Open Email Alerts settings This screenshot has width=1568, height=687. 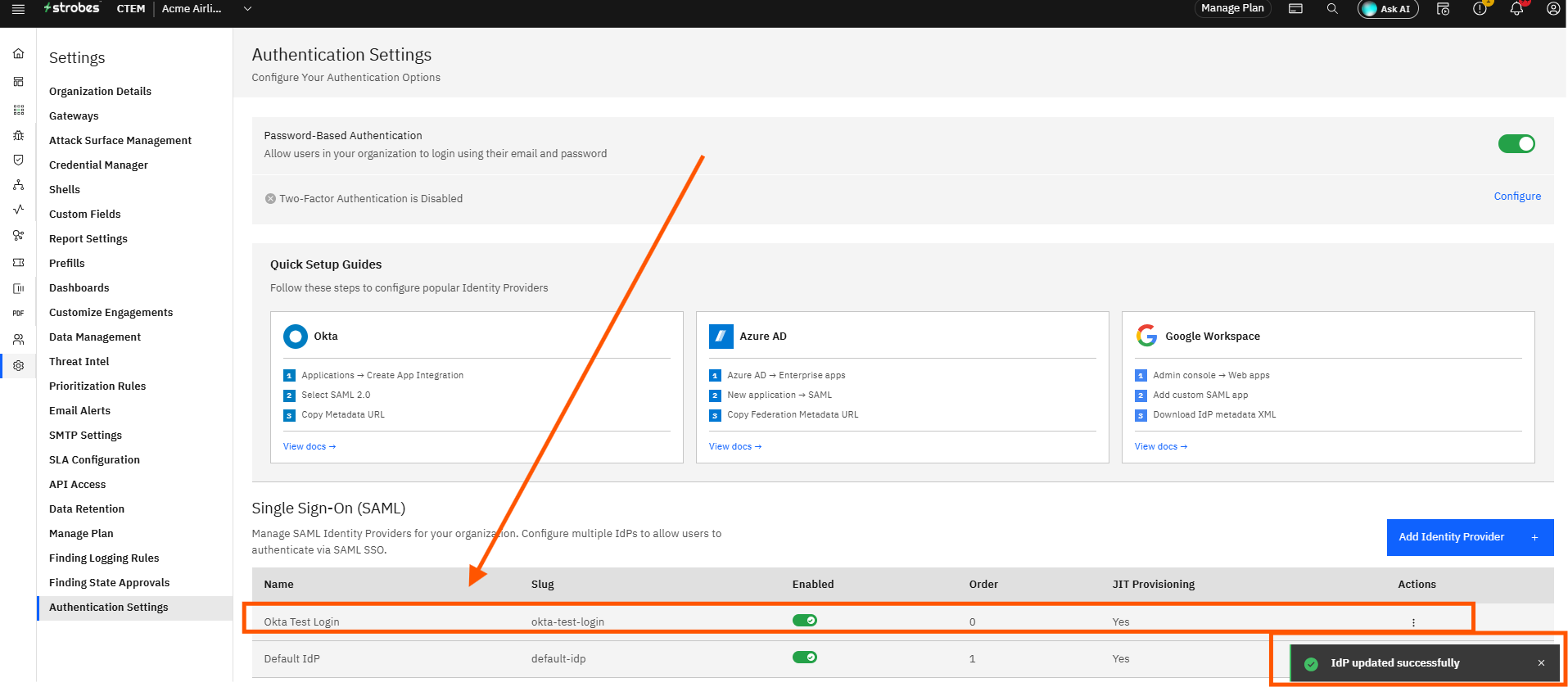pos(79,410)
